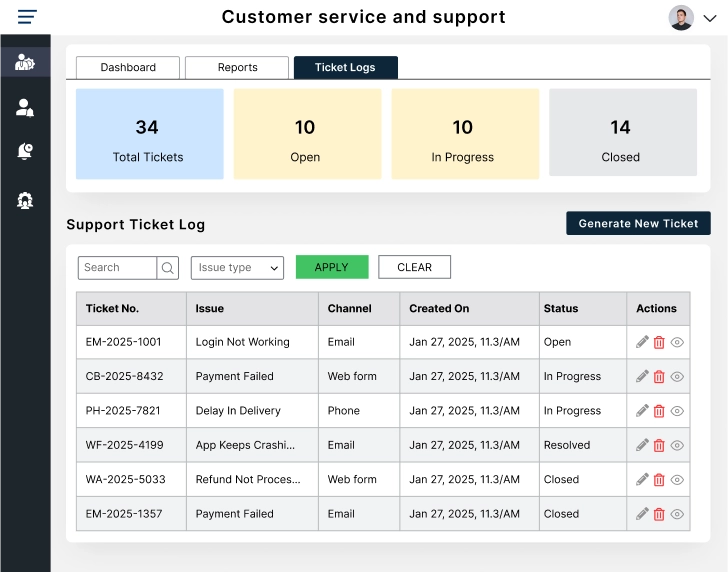View ticket EM-2025-1357 via eye icon
The width and height of the screenshot is (728, 572).
click(677, 514)
